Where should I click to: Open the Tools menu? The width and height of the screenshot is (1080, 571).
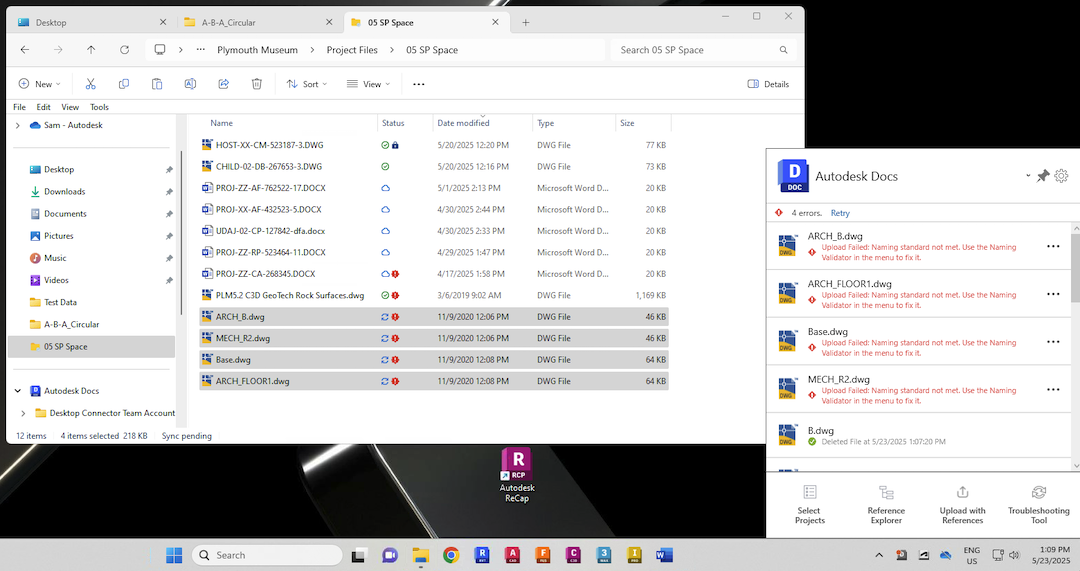pyautogui.click(x=99, y=107)
